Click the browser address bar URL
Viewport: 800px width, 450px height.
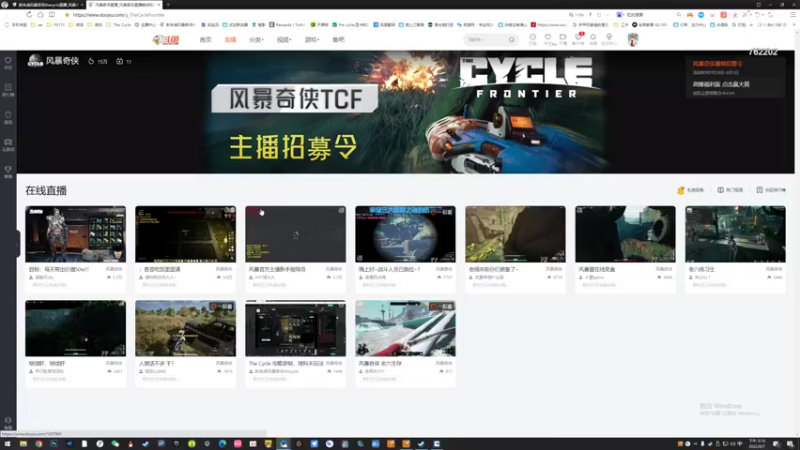(119, 15)
